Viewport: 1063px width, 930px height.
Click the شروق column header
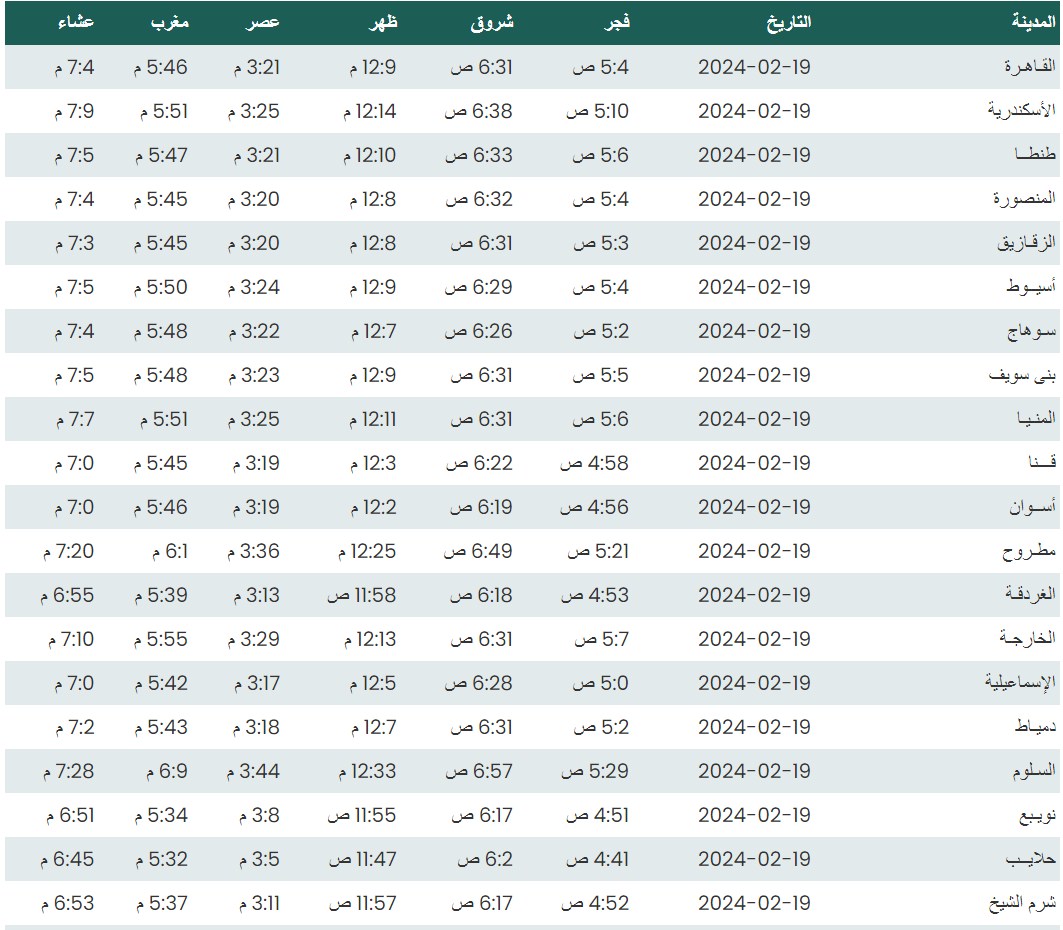[x=491, y=23]
